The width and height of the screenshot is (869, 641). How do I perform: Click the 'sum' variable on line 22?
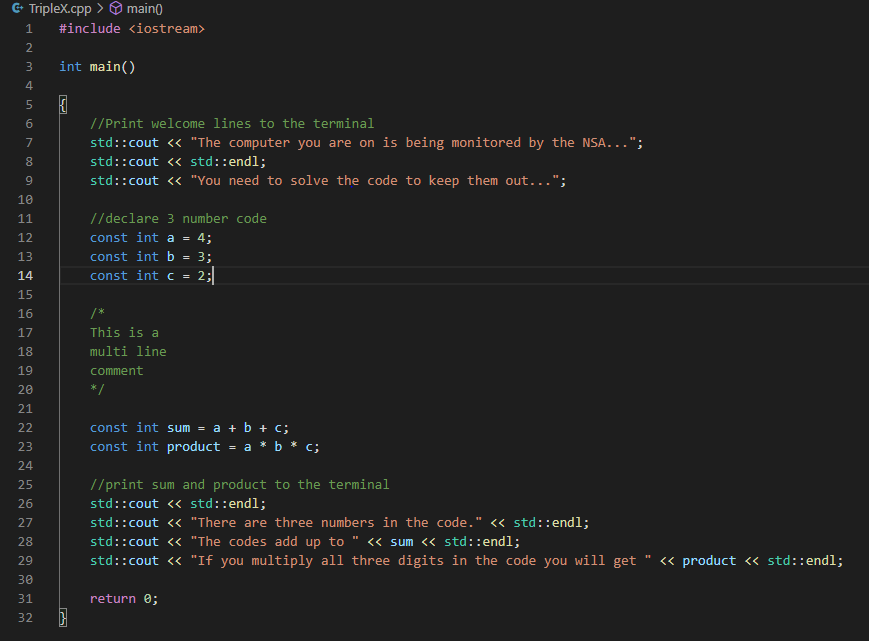click(x=178, y=427)
